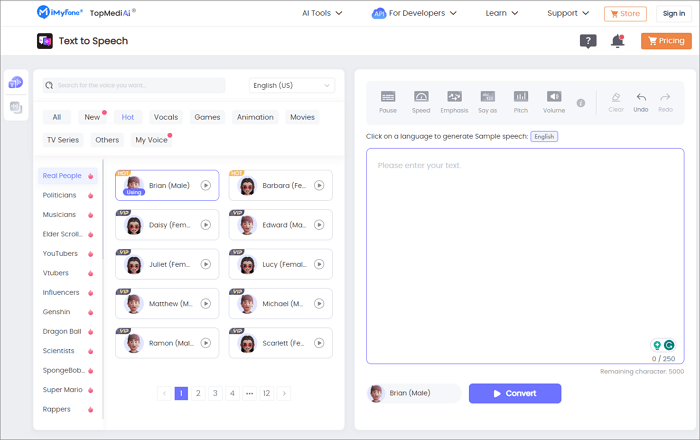The width and height of the screenshot is (700, 440).
Task: Undo the last edit
Action: point(641,102)
